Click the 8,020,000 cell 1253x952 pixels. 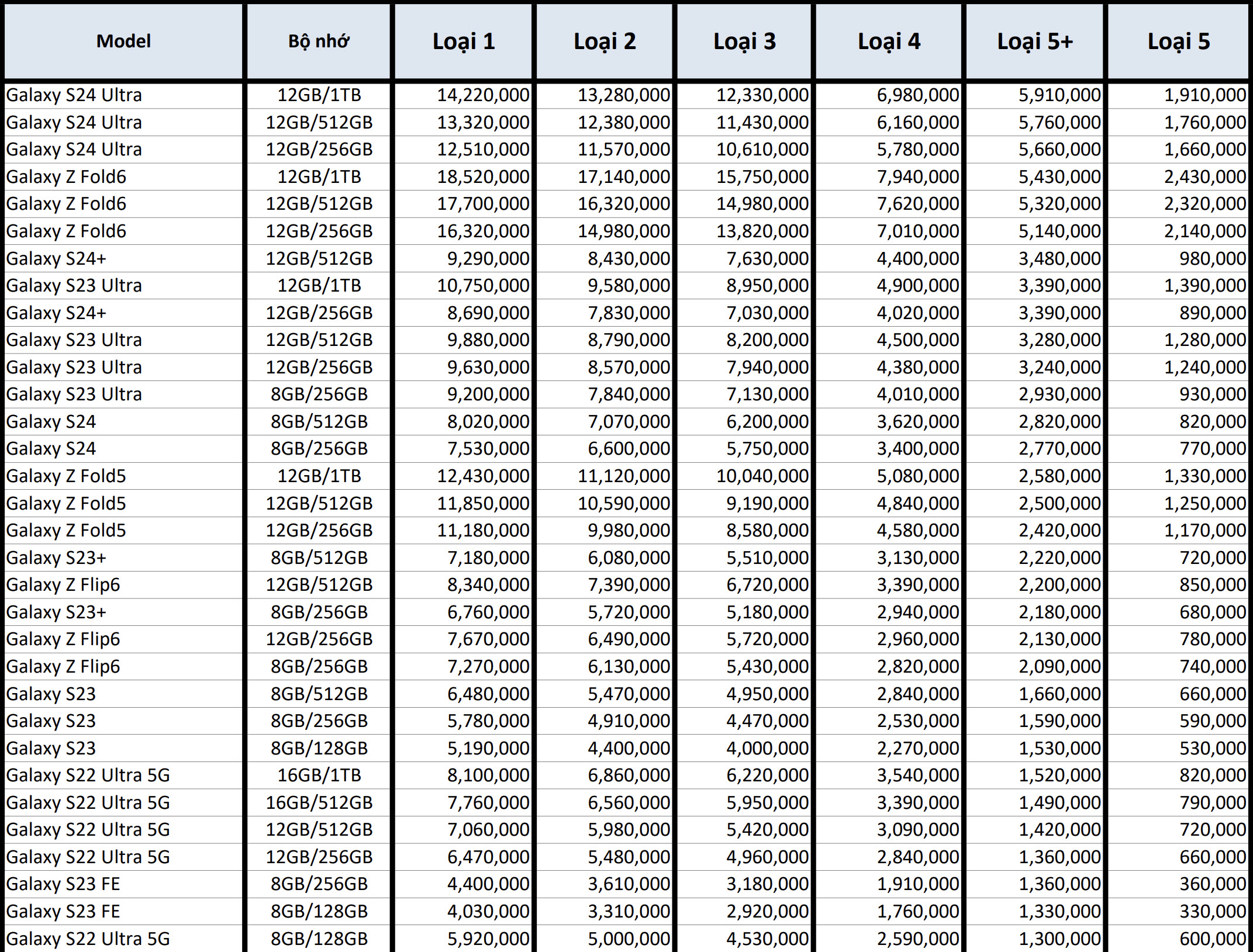[464, 421]
